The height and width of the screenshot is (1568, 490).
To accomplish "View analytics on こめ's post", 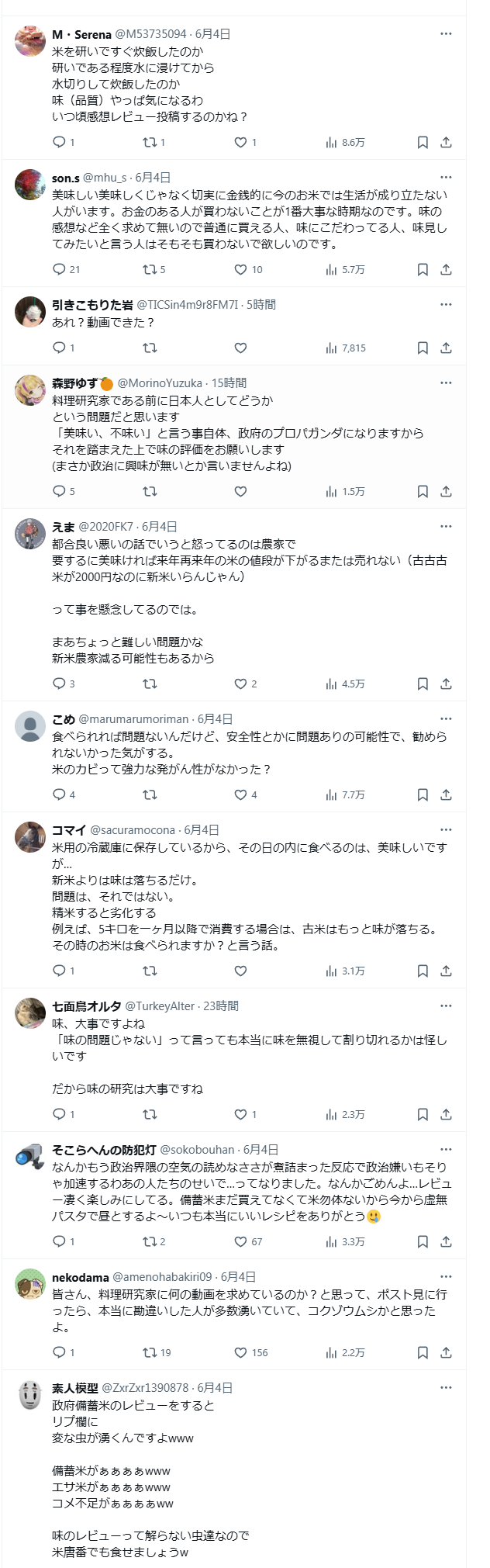I will point(345,794).
